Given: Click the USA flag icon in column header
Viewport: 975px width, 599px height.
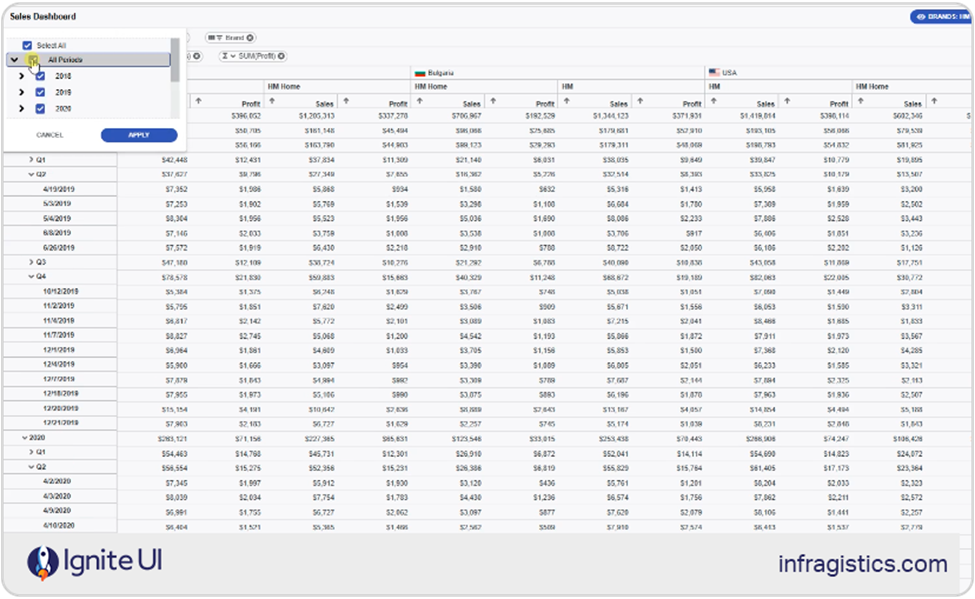Looking at the screenshot, I should [712, 70].
